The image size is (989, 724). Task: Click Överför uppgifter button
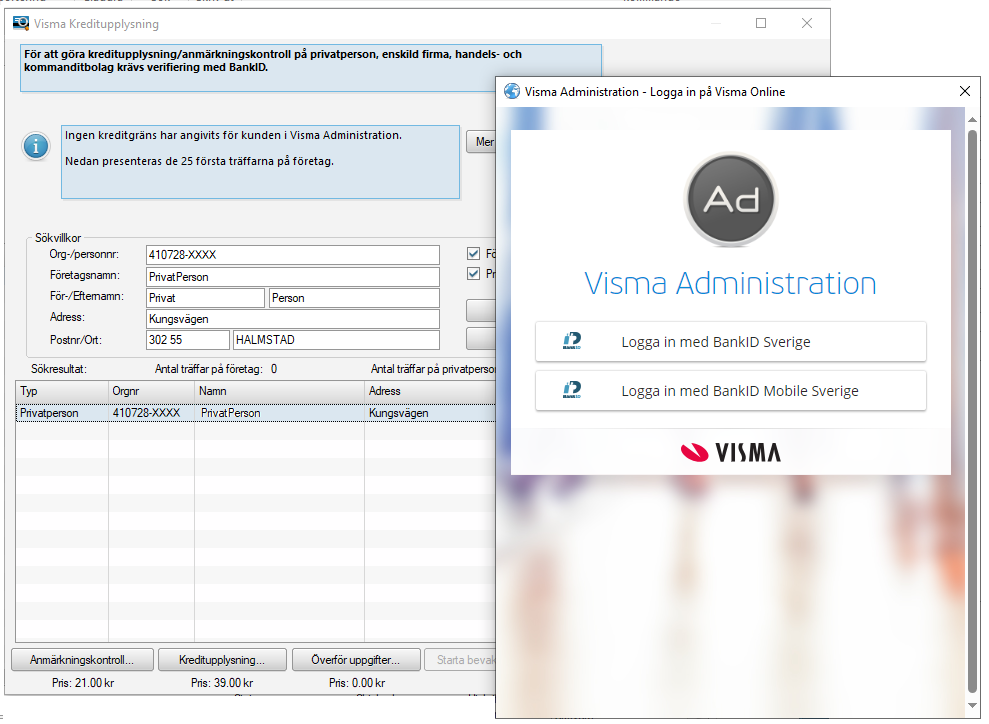pos(356,660)
